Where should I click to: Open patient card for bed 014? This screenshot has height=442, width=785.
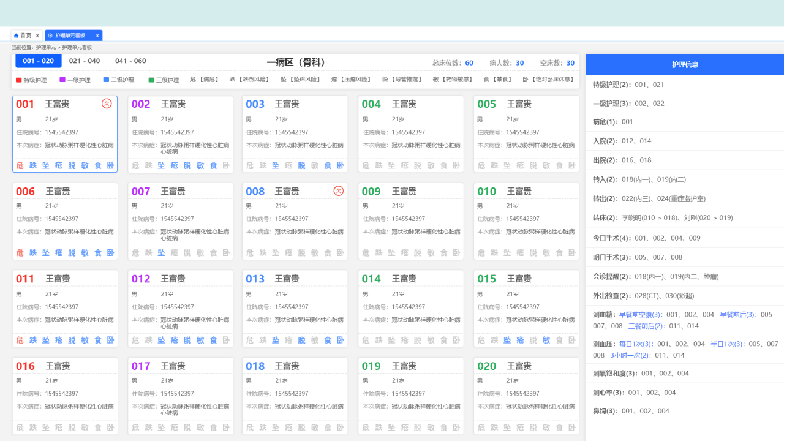[x=412, y=309]
